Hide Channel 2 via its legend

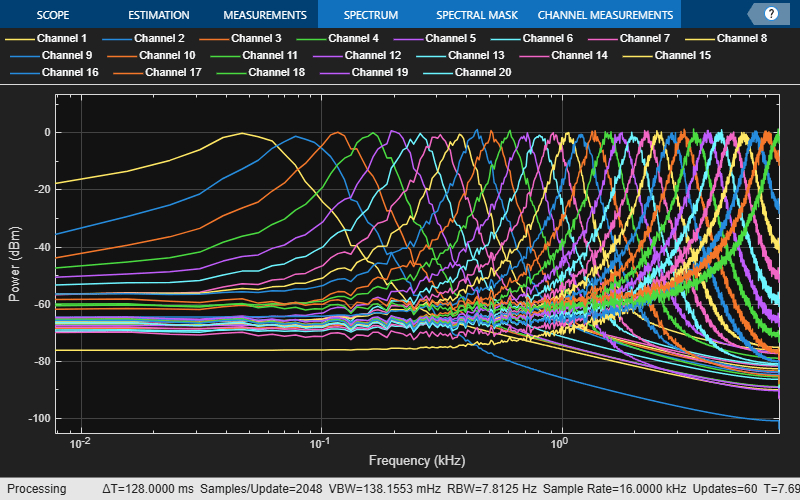143,38
